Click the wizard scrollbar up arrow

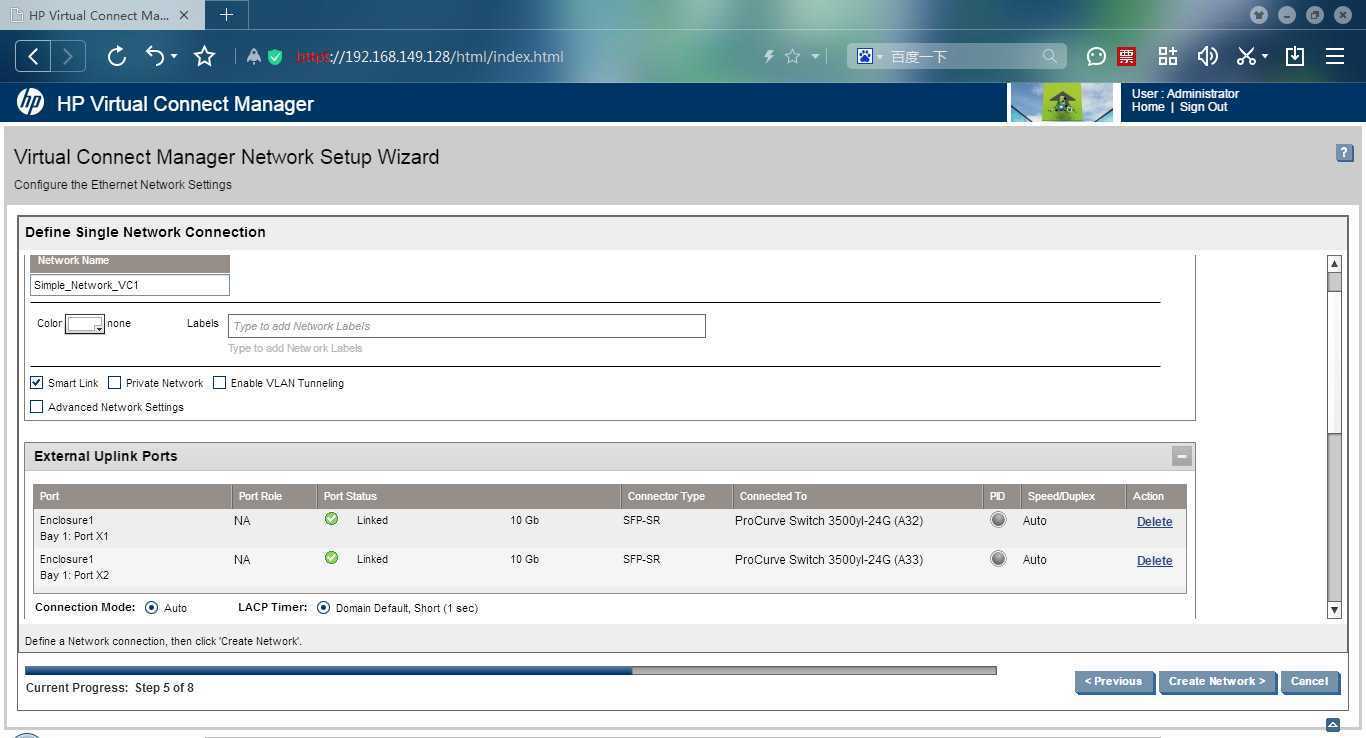click(1334, 263)
